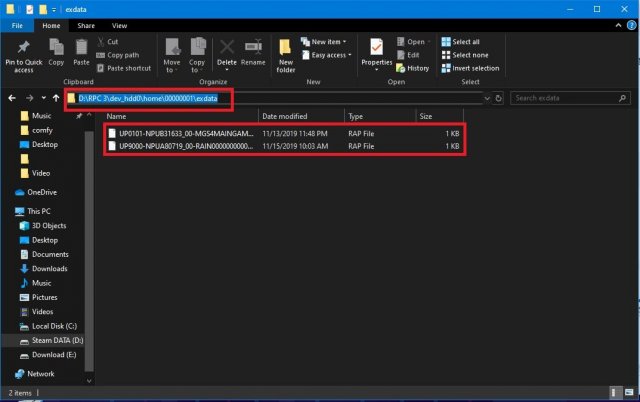Select Downloads under This PC
Viewport: 640px width, 402px height.
[x=50, y=268]
